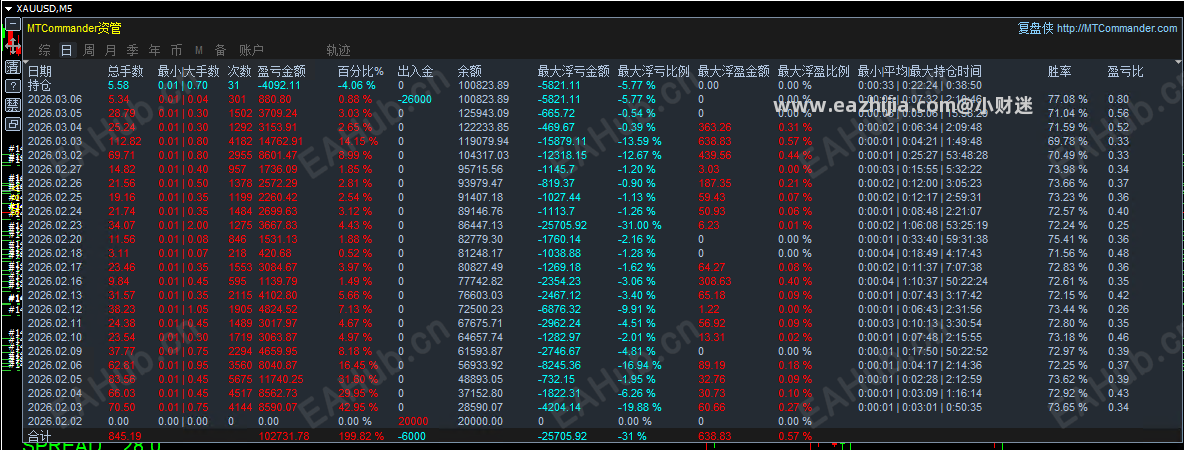Collapse the panel with the minus icon
This screenshot has width=1184, height=450.
pos(13,25)
